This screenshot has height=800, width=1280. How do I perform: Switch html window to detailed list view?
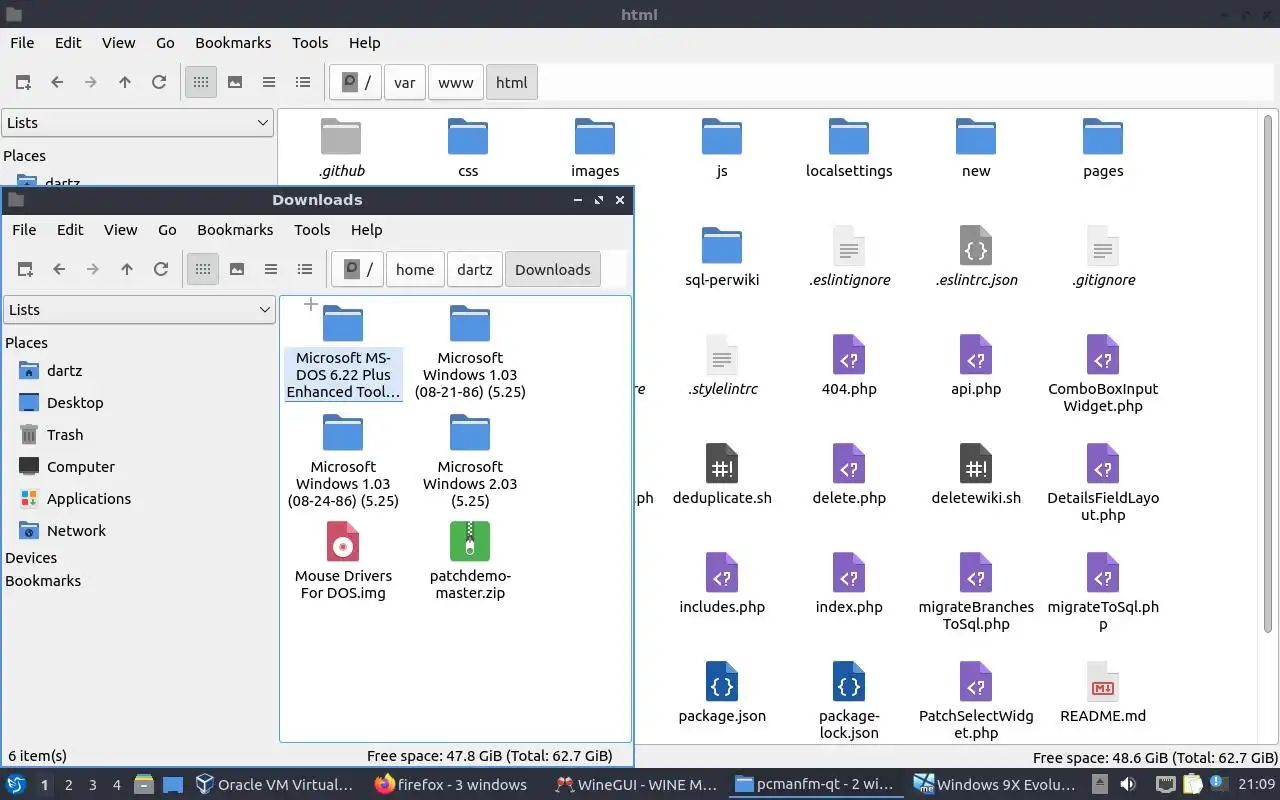click(x=303, y=82)
